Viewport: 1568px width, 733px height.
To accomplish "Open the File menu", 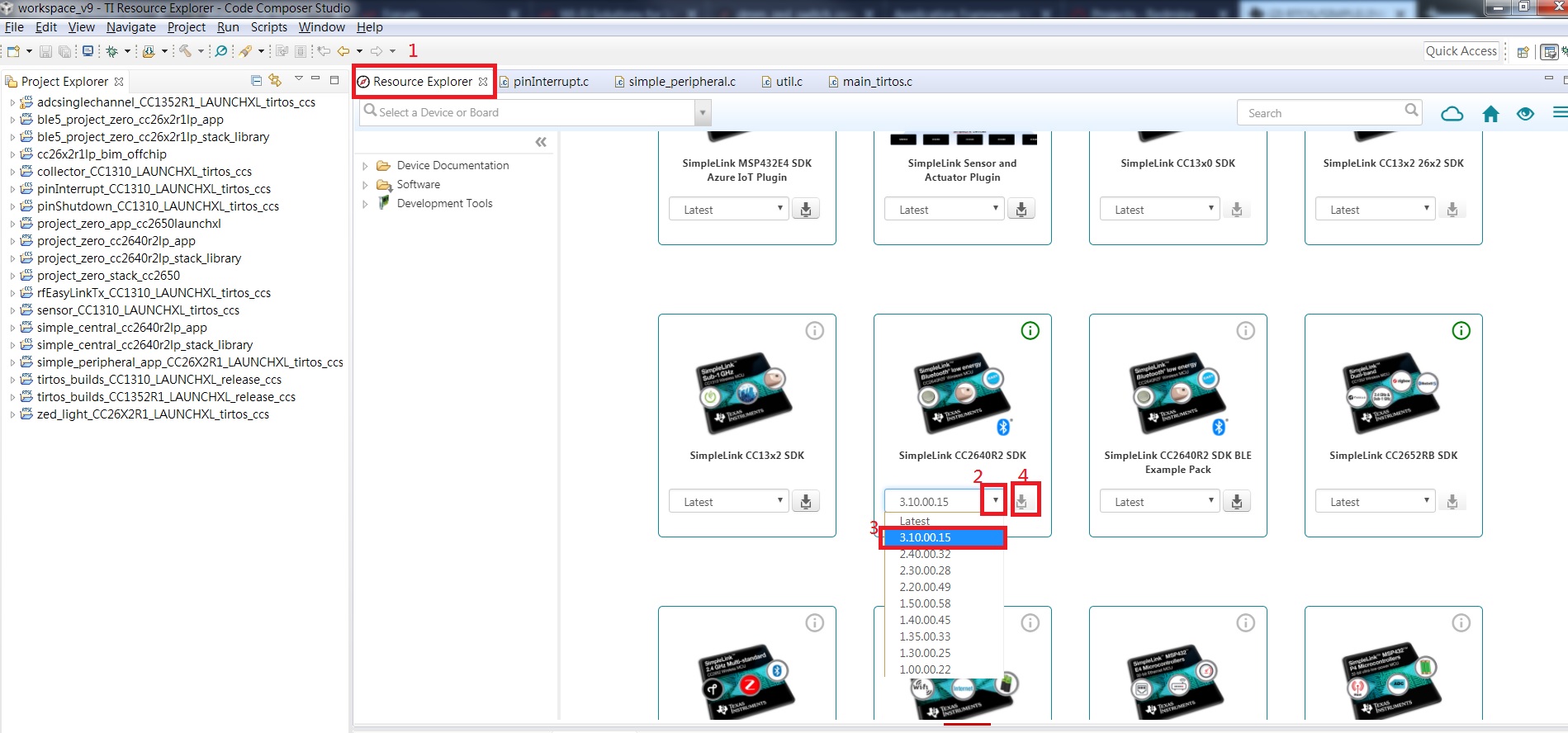I will pyautogui.click(x=14, y=27).
